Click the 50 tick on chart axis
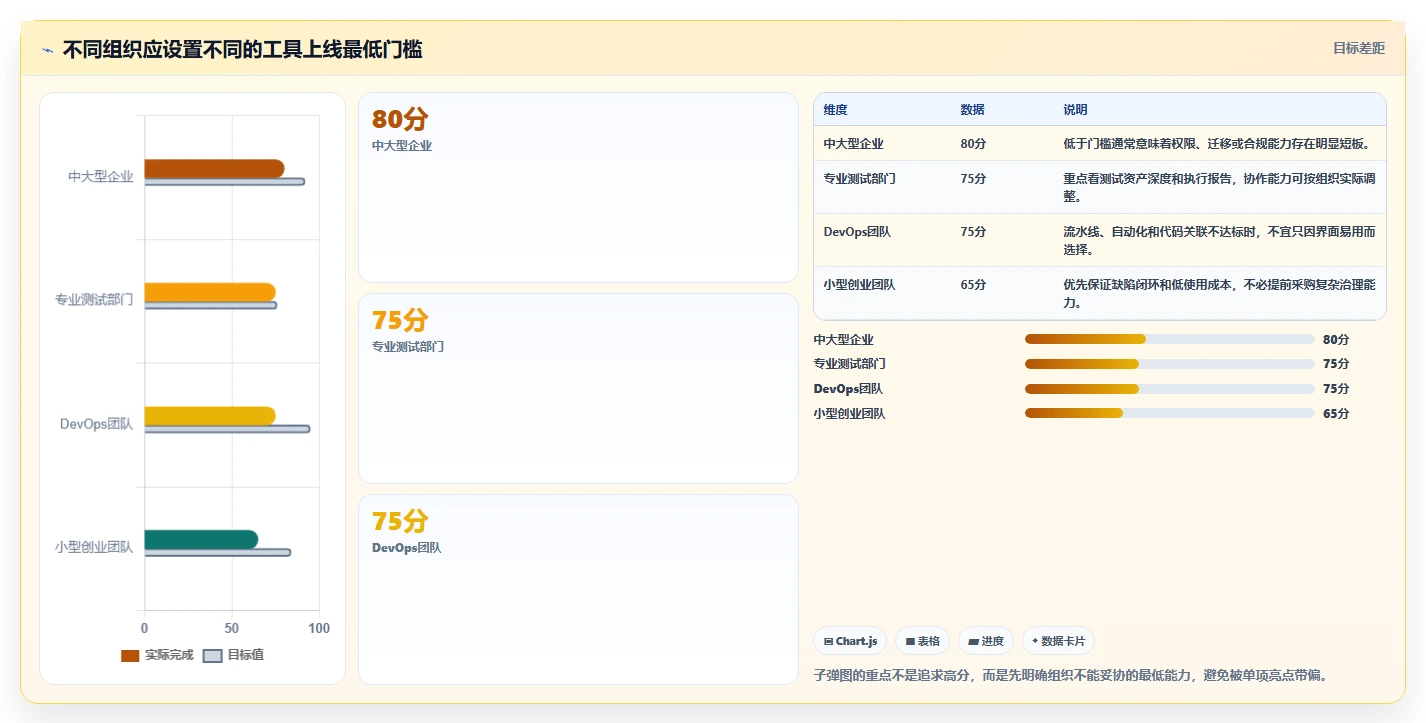The image size is (1426, 723). point(232,629)
